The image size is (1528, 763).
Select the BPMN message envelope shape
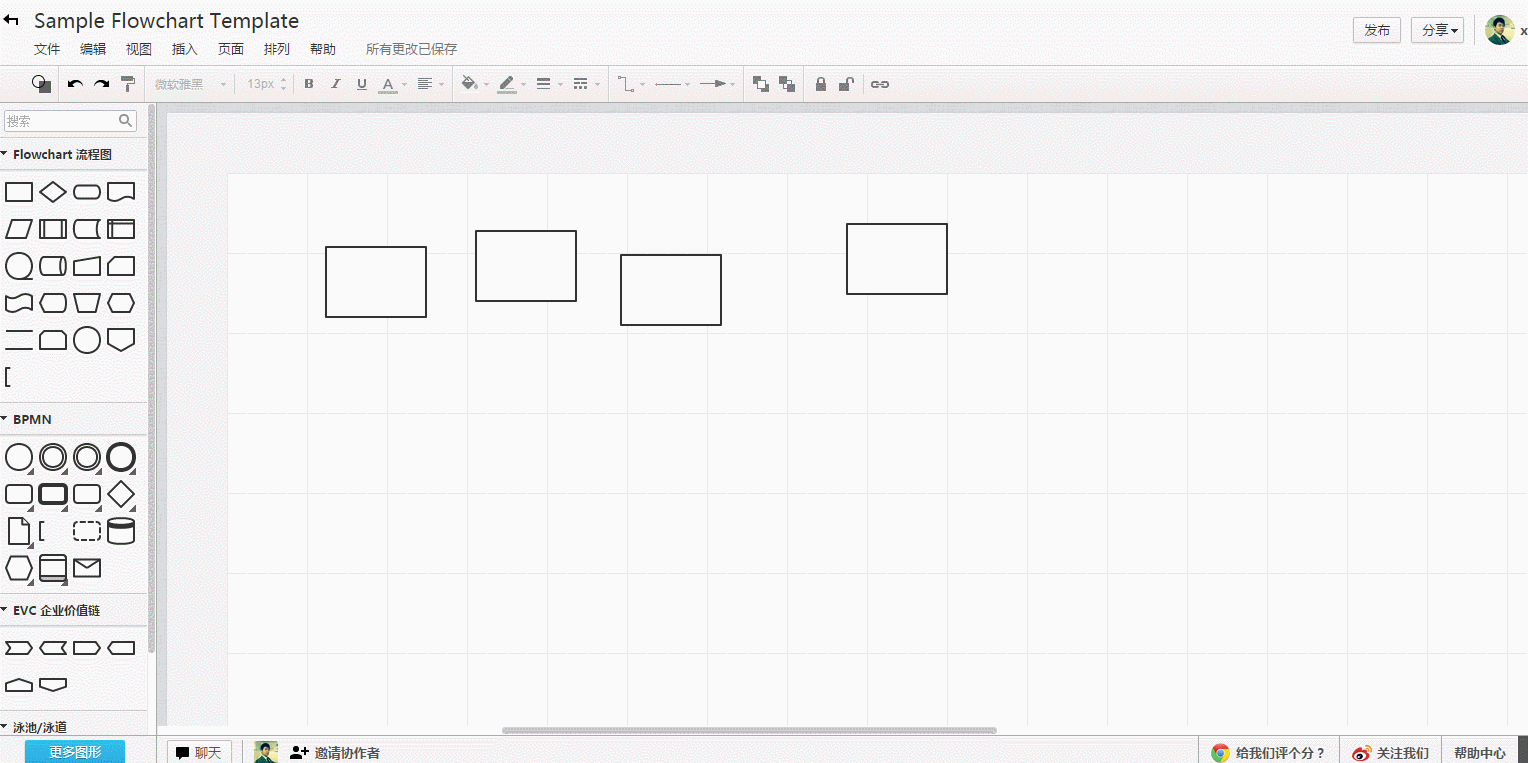[x=87, y=568]
